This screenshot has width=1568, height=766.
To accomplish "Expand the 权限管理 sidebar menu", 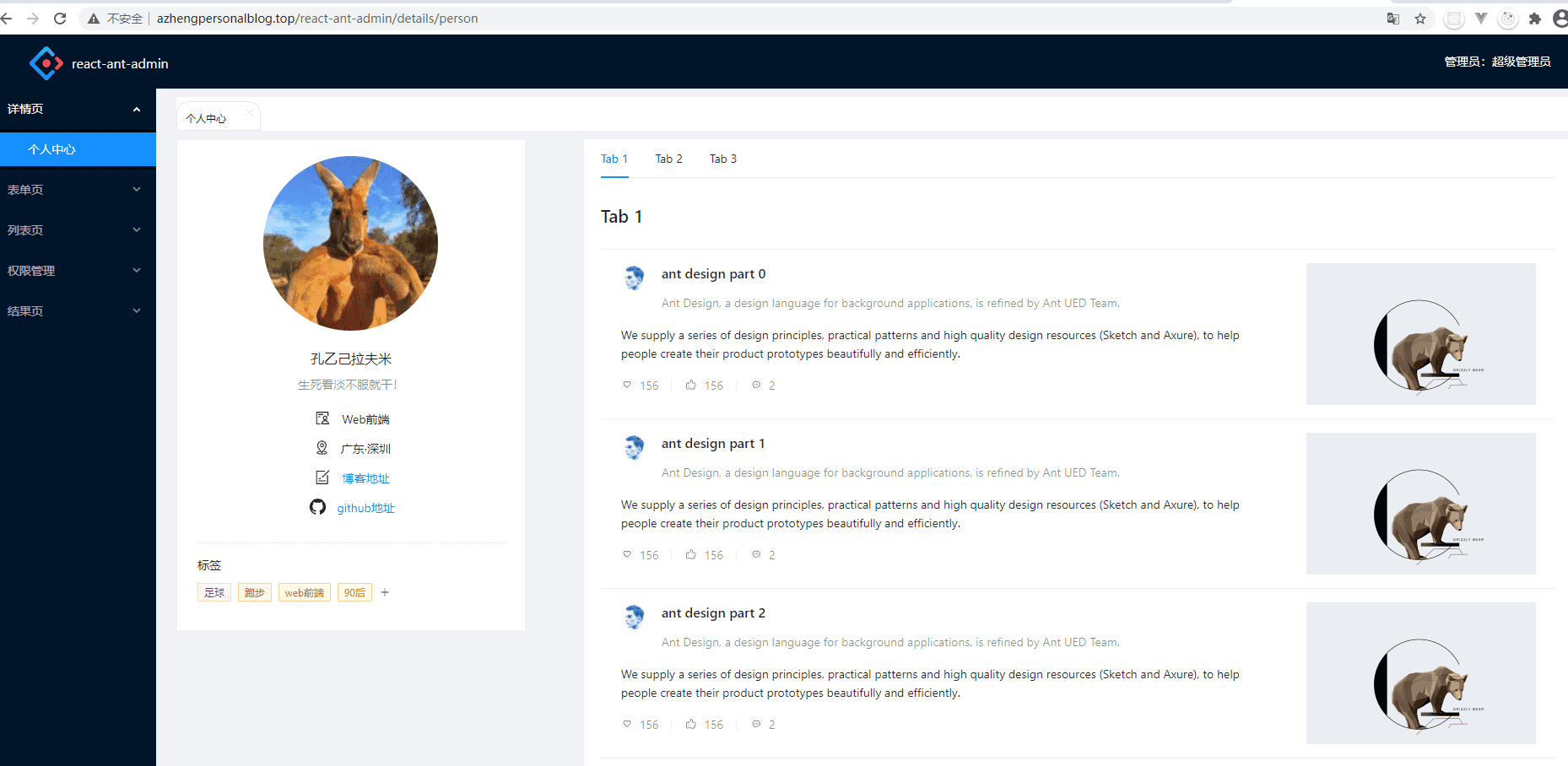I will (x=78, y=271).
